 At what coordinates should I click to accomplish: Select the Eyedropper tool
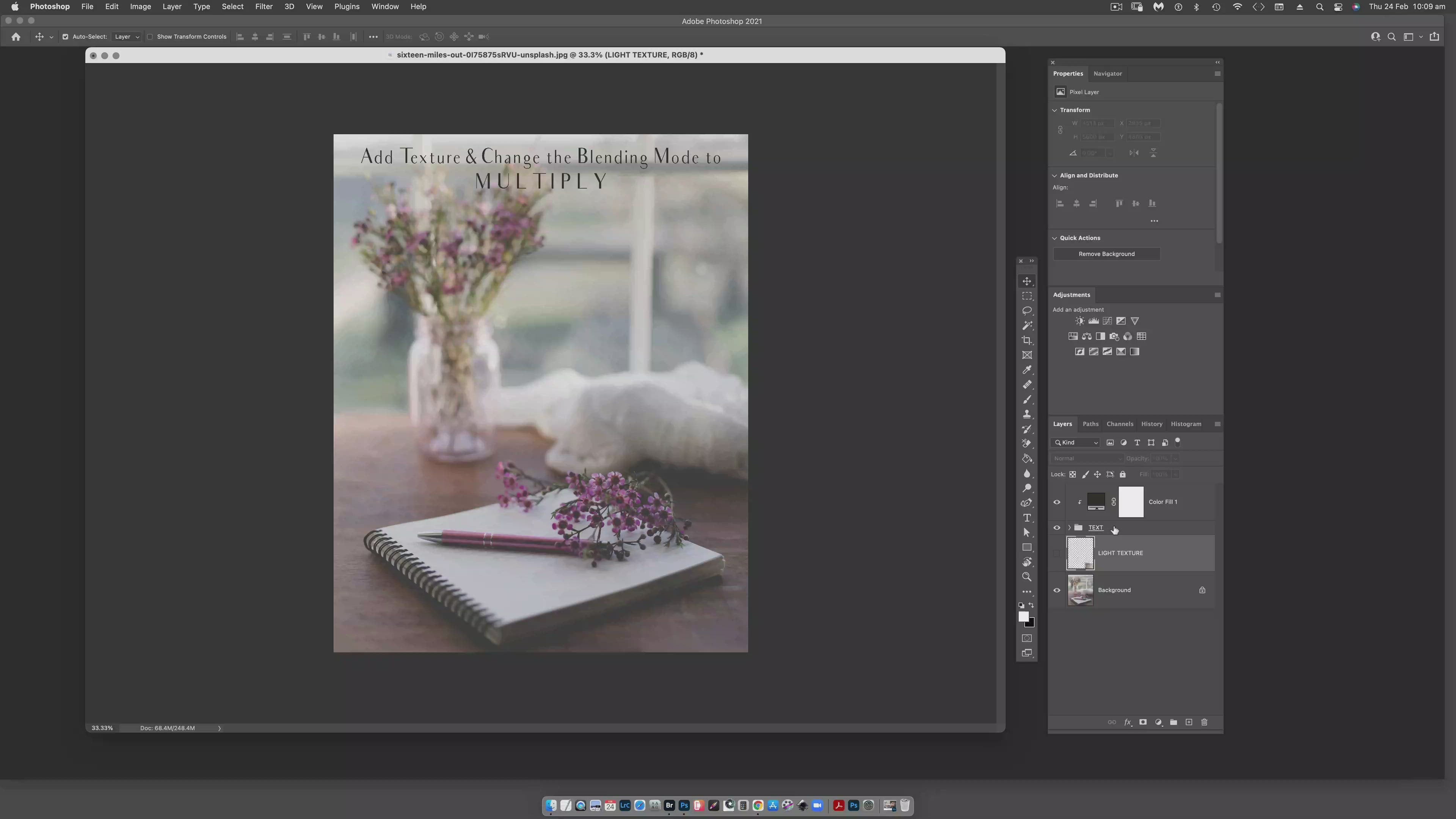point(1027,370)
